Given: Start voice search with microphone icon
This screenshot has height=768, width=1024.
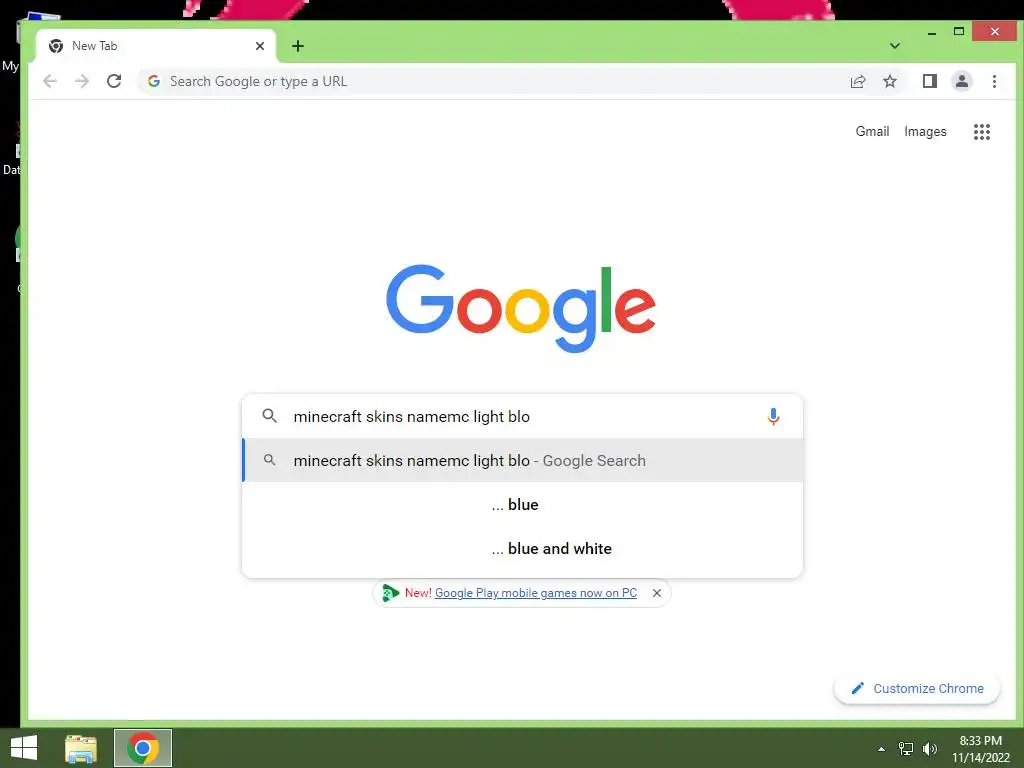Looking at the screenshot, I should coord(773,416).
